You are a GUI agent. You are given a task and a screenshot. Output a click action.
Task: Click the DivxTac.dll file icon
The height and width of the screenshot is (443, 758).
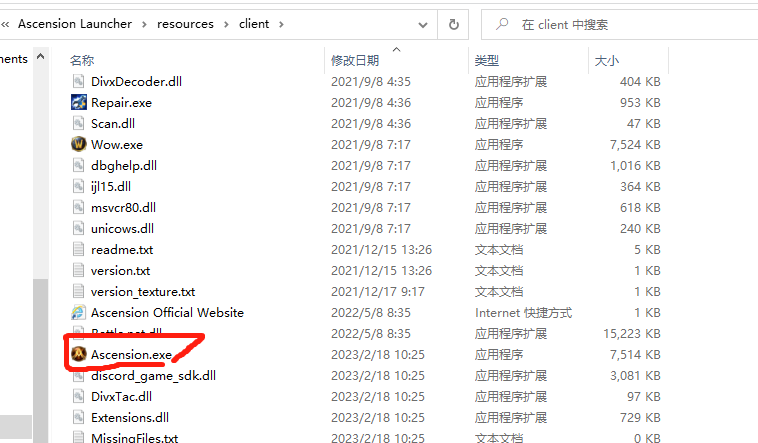78,397
